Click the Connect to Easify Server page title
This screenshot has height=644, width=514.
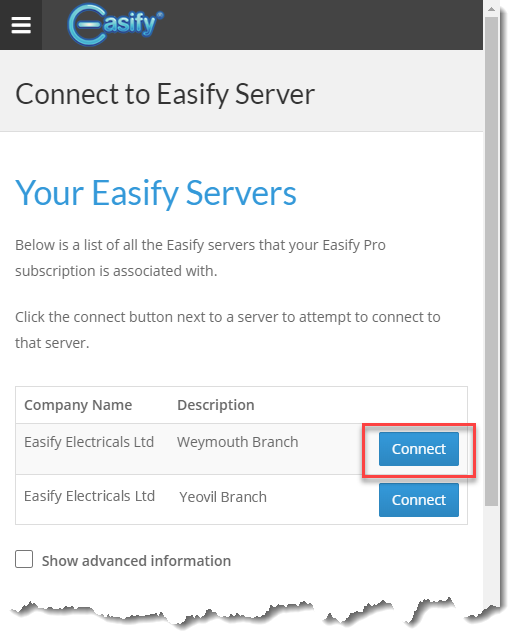[x=165, y=94]
